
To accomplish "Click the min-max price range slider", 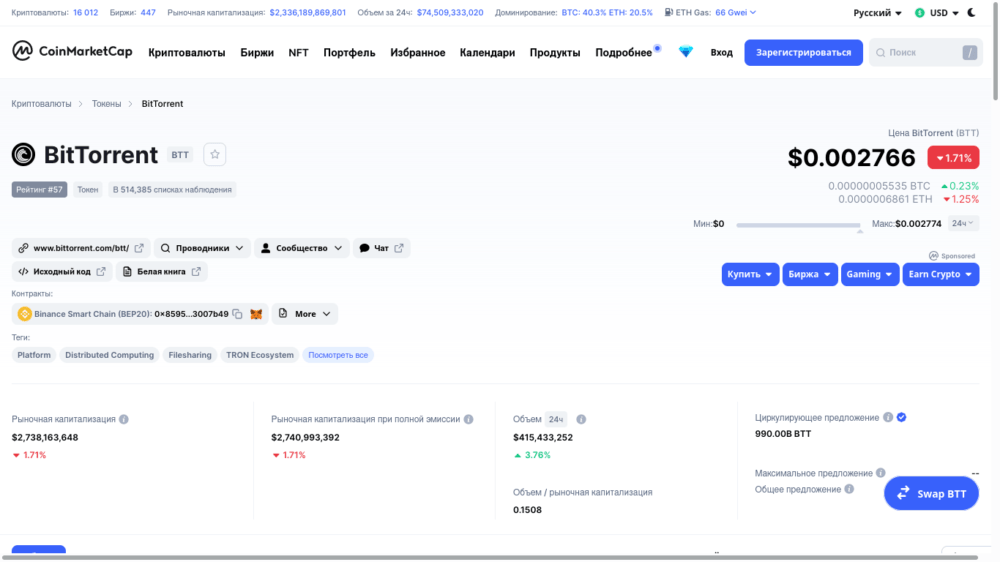I will click(798, 225).
